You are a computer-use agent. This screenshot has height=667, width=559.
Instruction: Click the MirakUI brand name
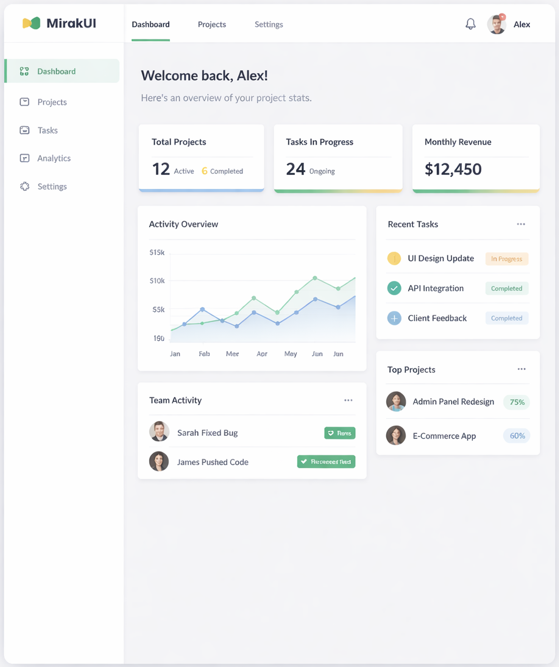click(x=71, y=23)
